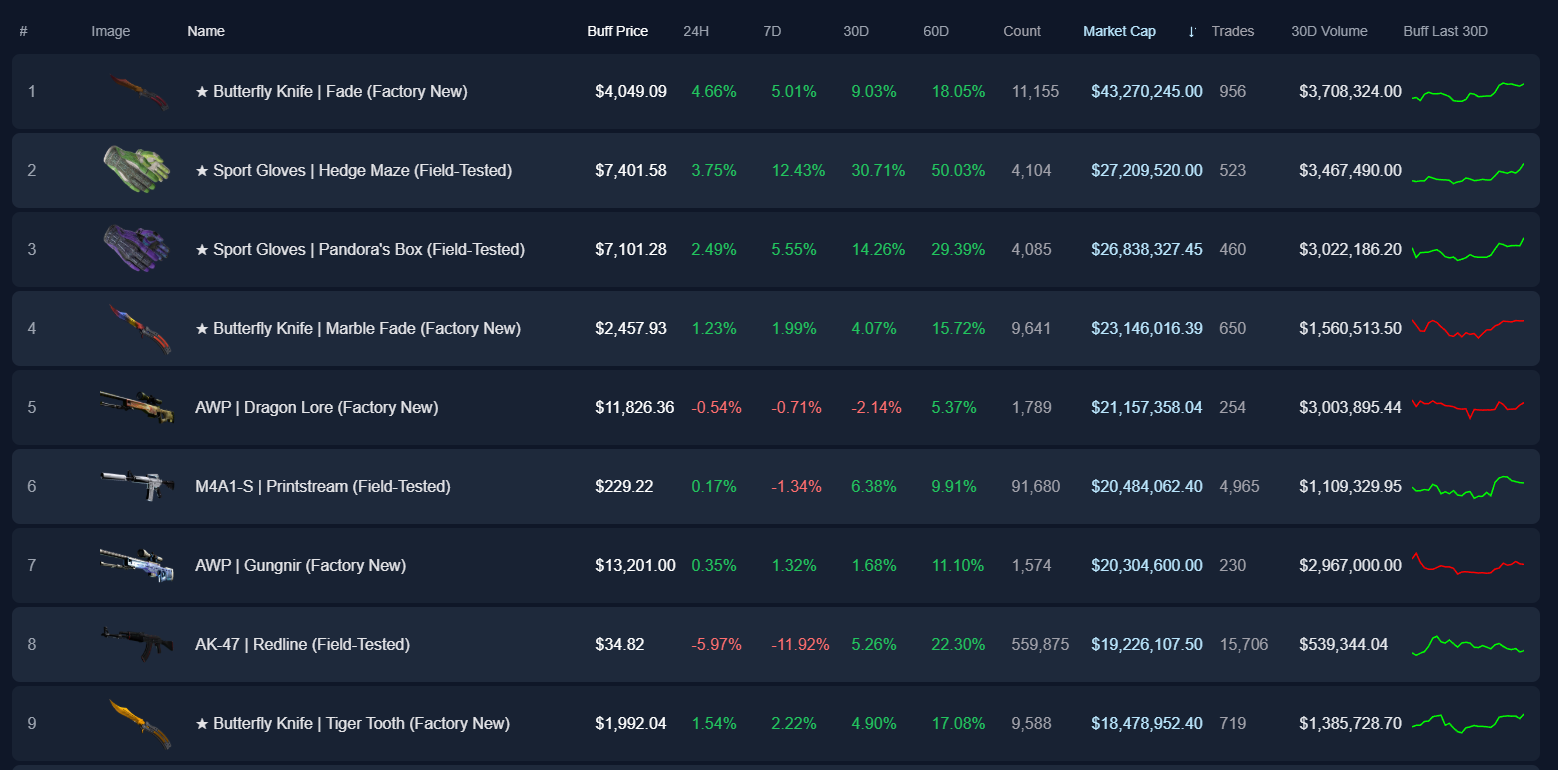
Task: Click the $1,992.04 buff price
Action: 630,723
